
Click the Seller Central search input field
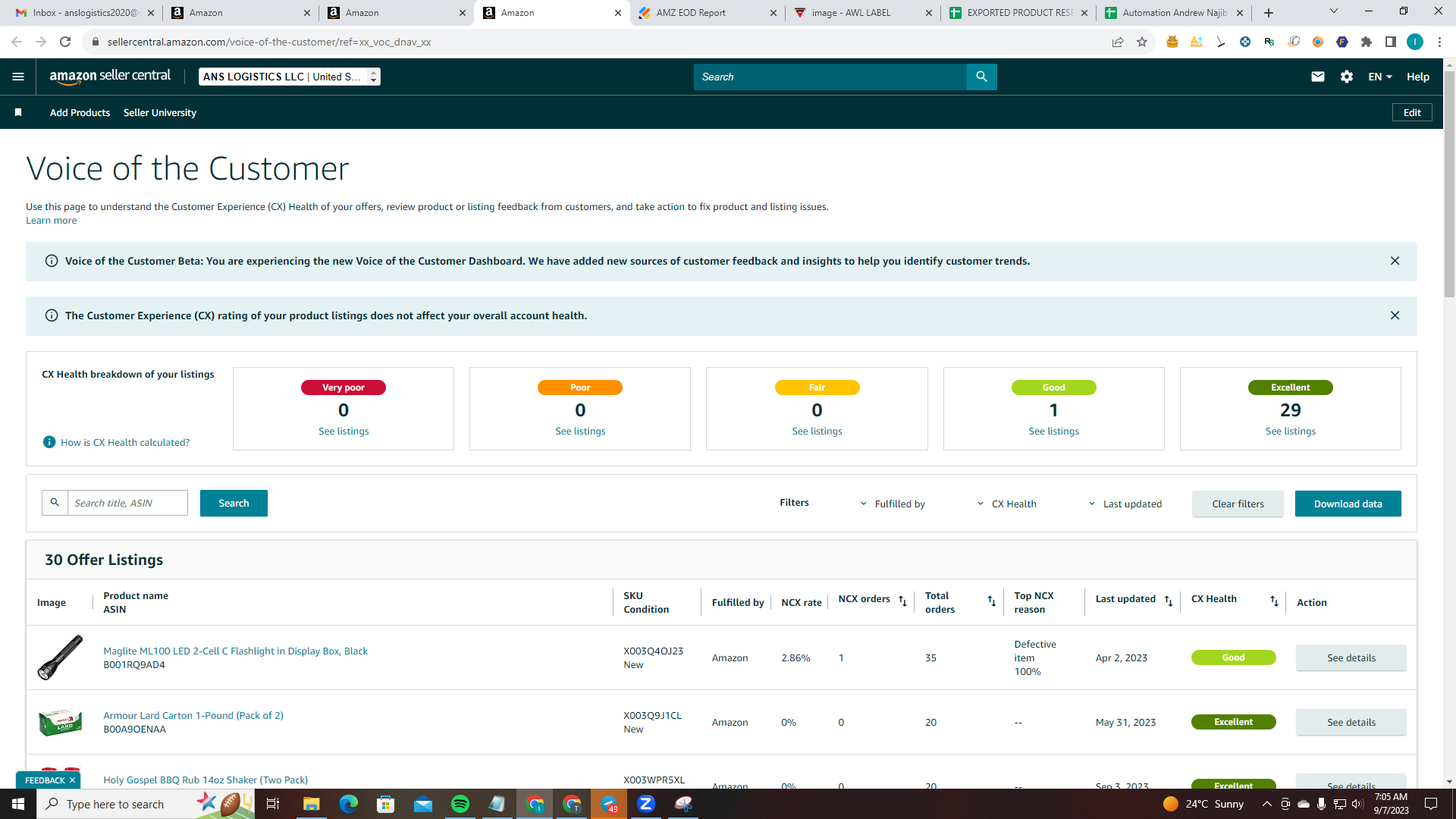pyautogui.click(x=830, y=77)
